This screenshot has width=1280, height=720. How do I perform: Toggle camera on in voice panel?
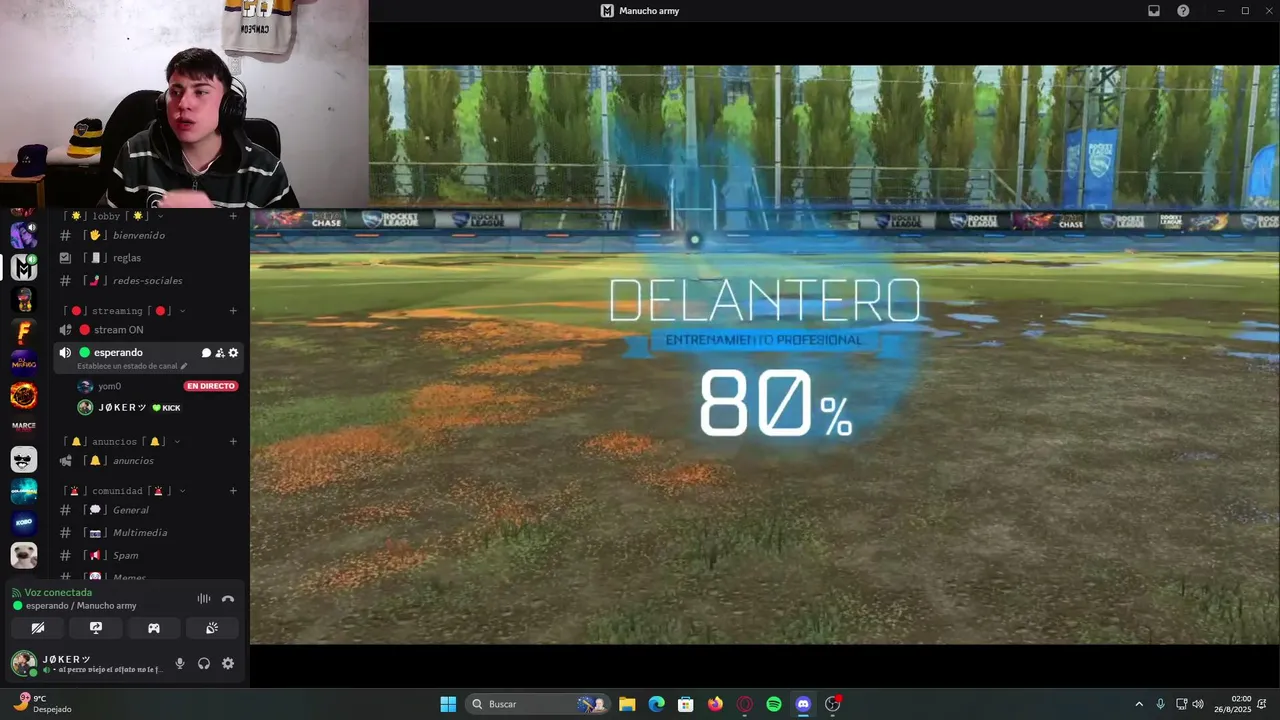[38, 628]
